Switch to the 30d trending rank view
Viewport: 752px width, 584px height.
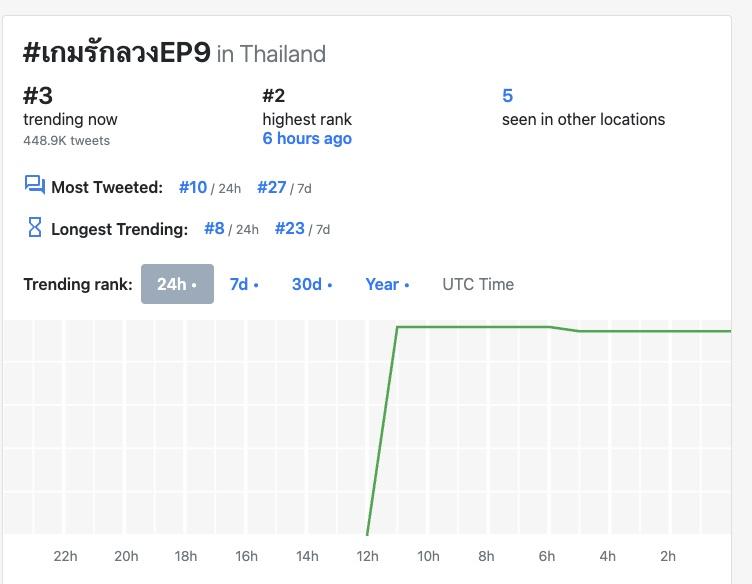coord(312,284)
